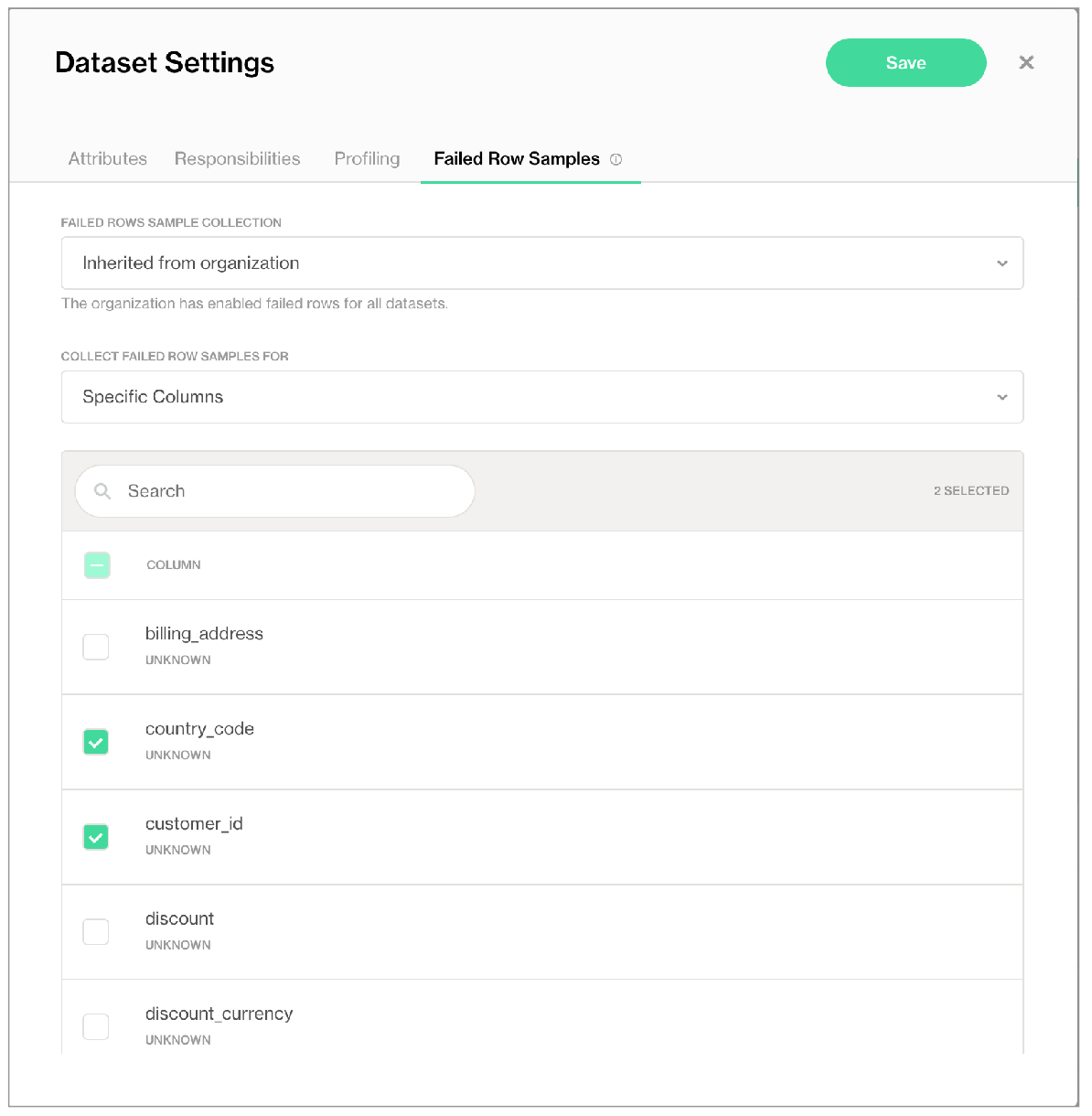Click the customer_id column name
Viewport: 1092px width, 1116px height.
click(194, 824)
